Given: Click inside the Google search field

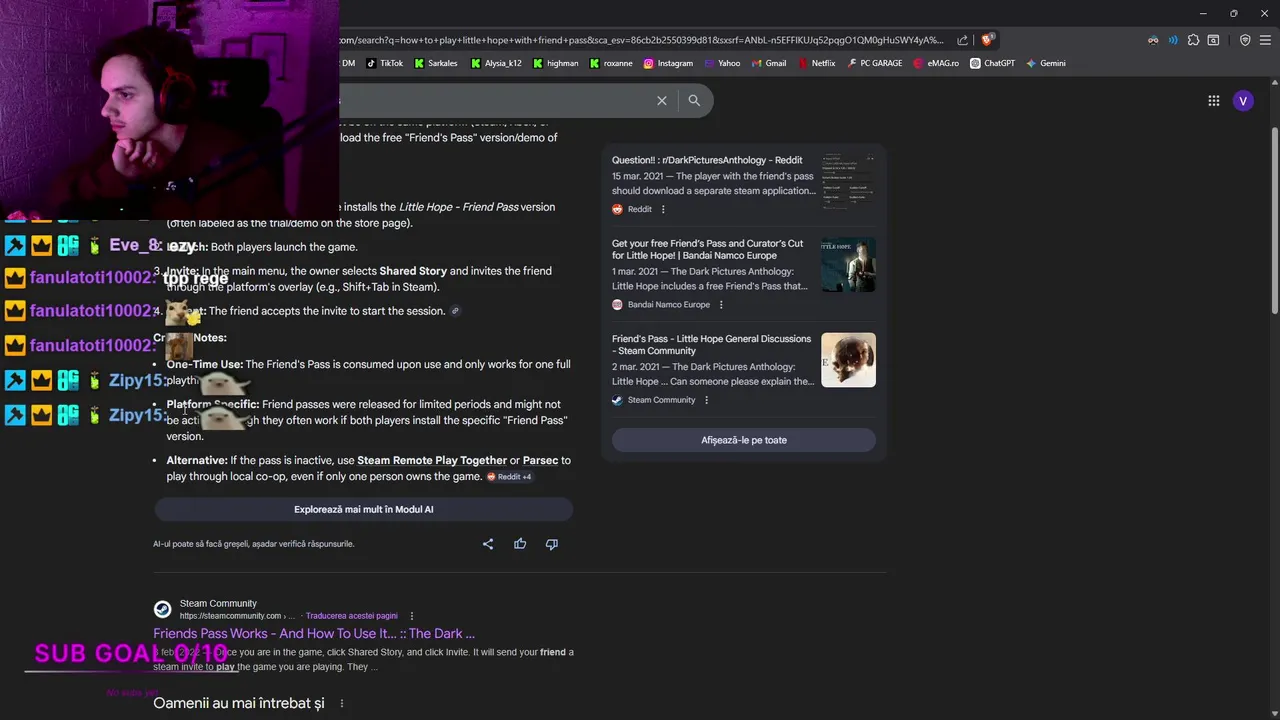Looking at the screenshot, I should [495, 100].
